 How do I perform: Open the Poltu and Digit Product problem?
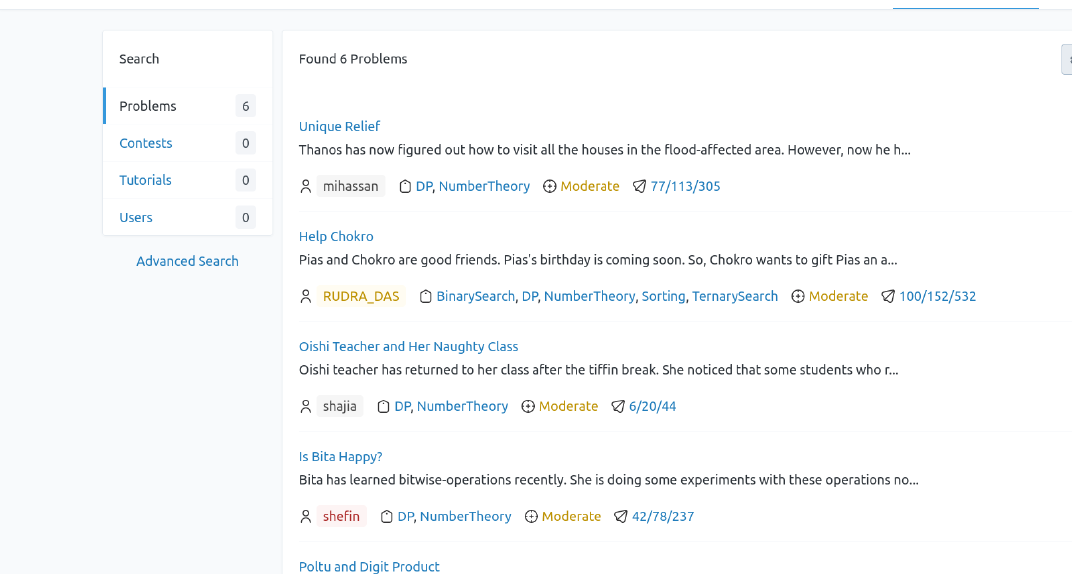click(x=369, y=566)
